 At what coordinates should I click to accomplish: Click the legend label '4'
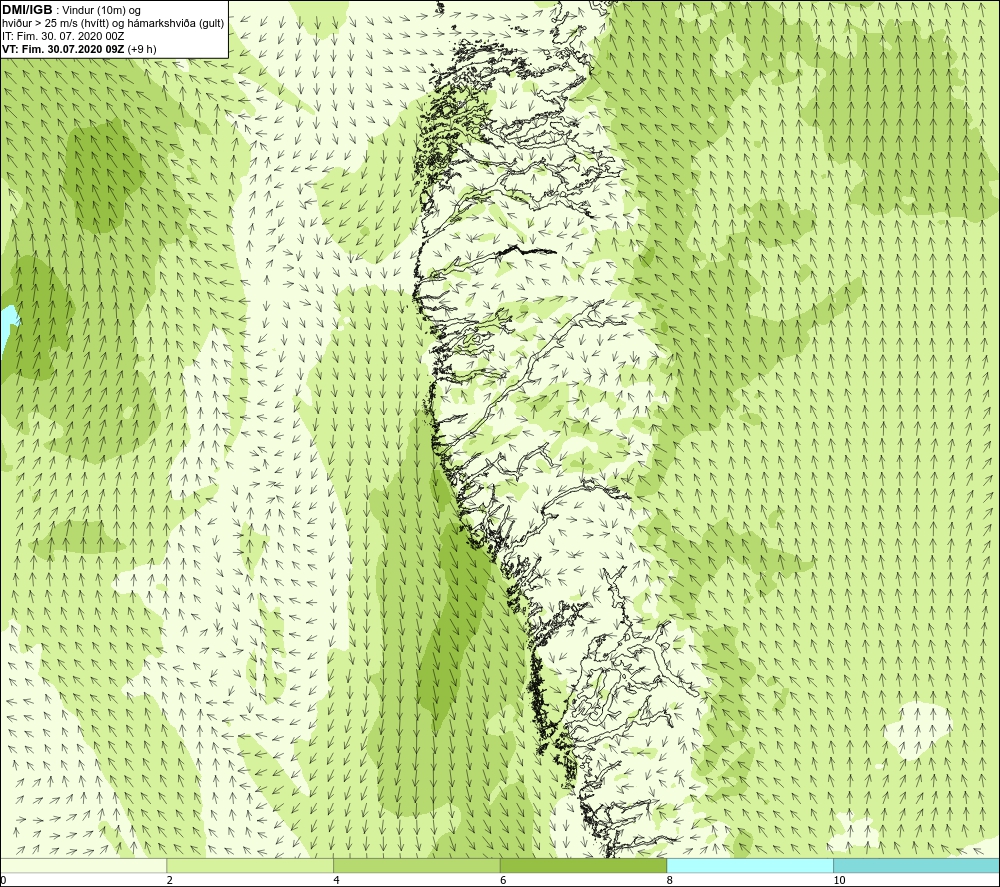click(x=336, y=880)
